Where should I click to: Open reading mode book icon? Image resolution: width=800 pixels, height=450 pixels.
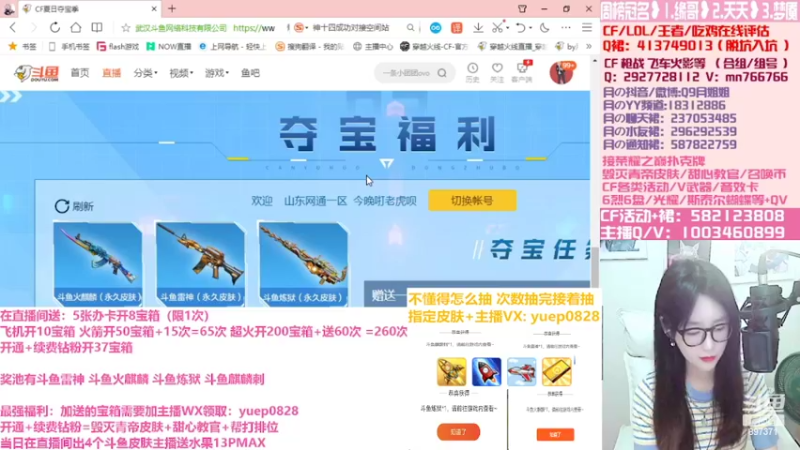tap(96, 28)
